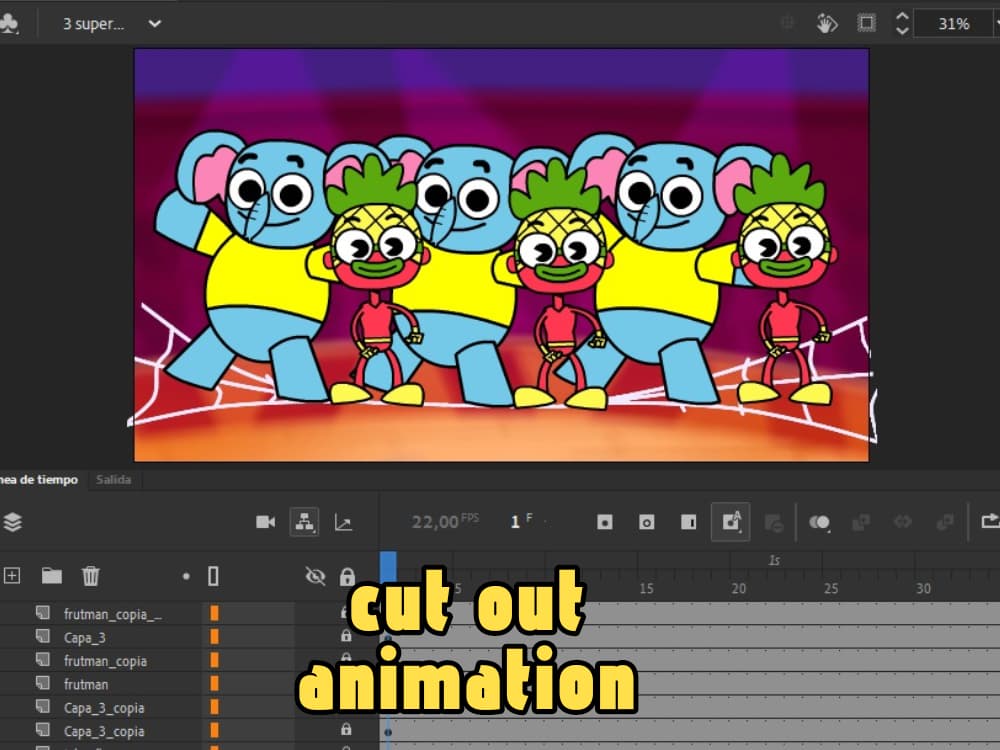The width and height of the screenshot is (1000, 750).
Task: Toggle clip content outside stage
Action: pos(866,24)
